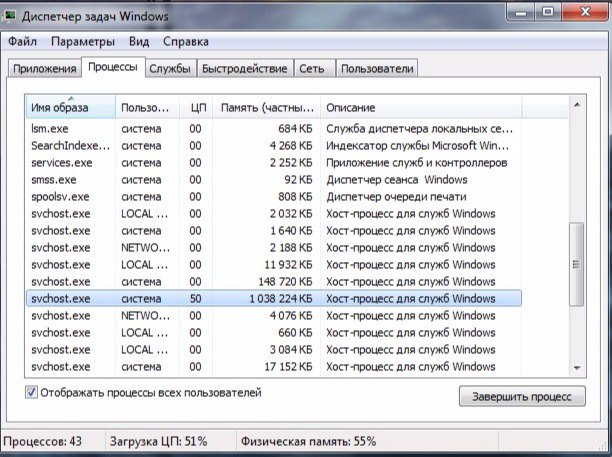The height and width of the screenshot is (457, 612).
Task: Select svchost.exe using 3 084 КБ
Action: tap(273, 349)
